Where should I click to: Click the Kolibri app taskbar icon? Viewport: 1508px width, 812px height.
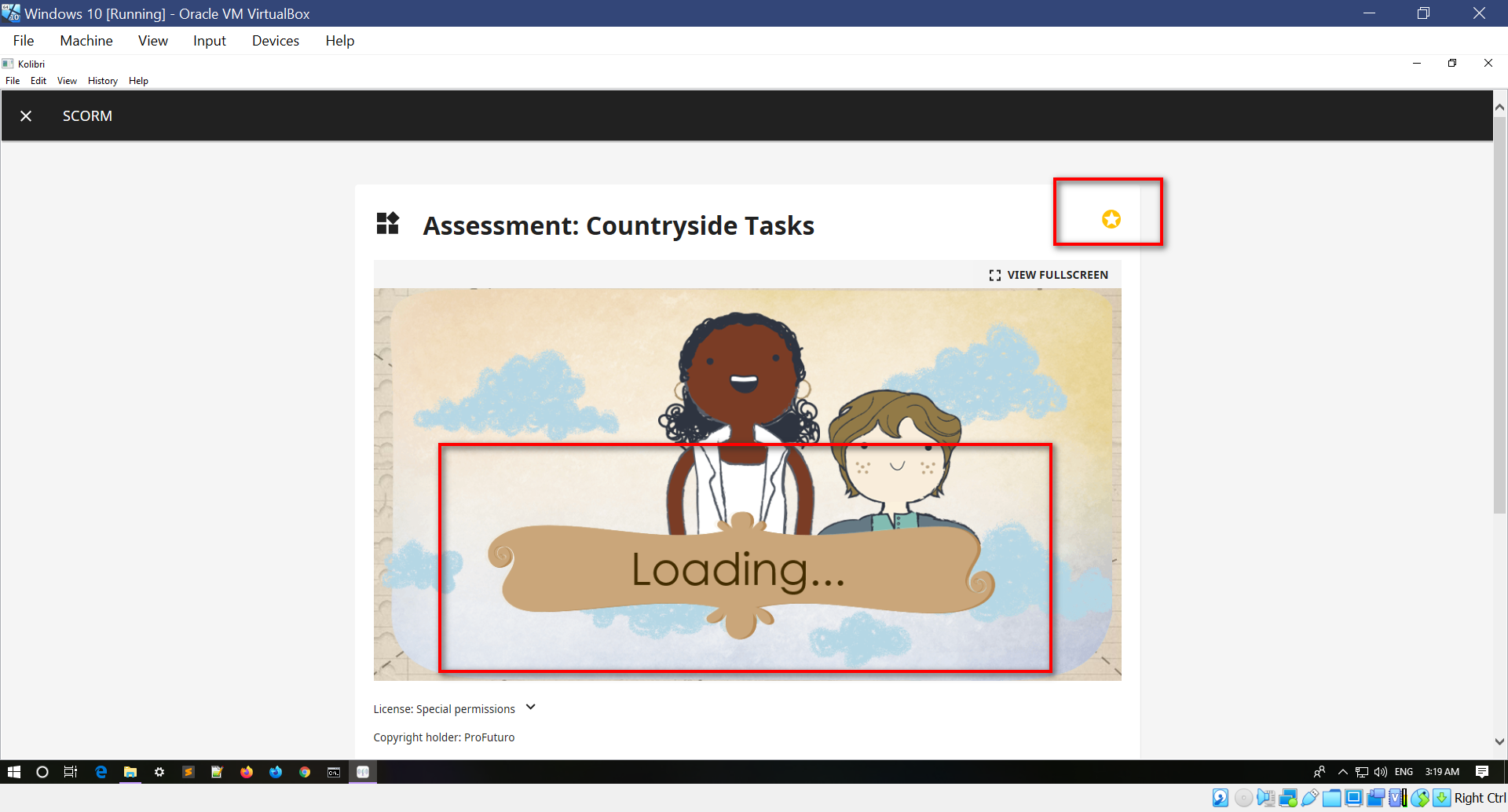(x=363, y=772)
